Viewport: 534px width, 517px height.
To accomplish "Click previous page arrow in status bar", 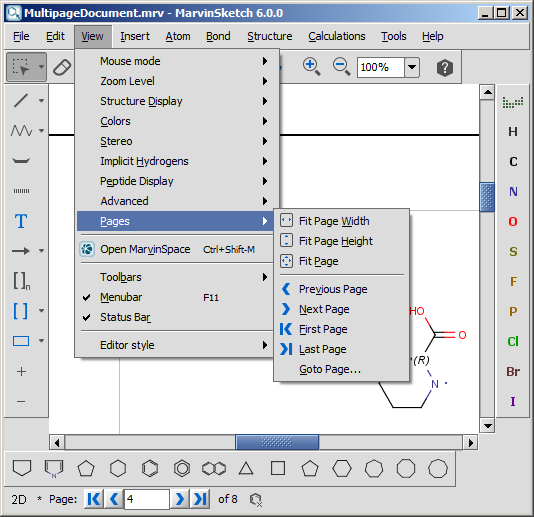I will click(114, 499).
